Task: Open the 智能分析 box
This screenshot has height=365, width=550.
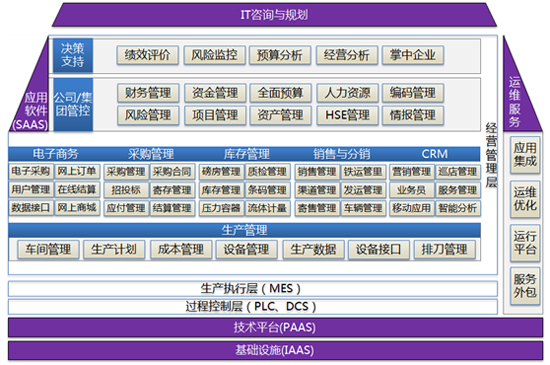Action: (458, 208)
